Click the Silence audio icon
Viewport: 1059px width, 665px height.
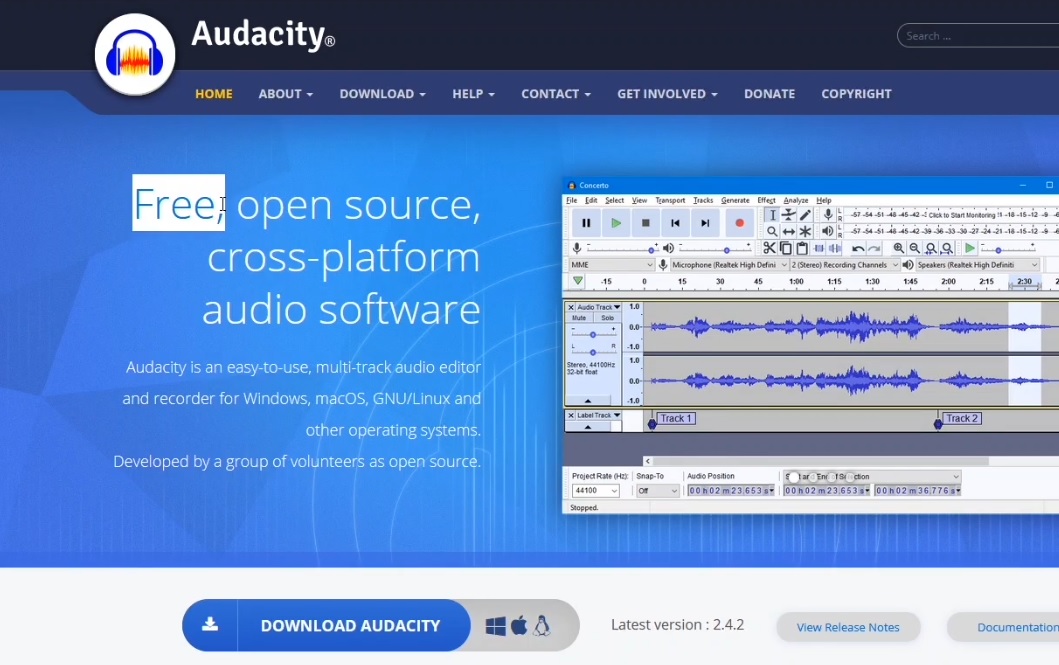tap(835, 248)
